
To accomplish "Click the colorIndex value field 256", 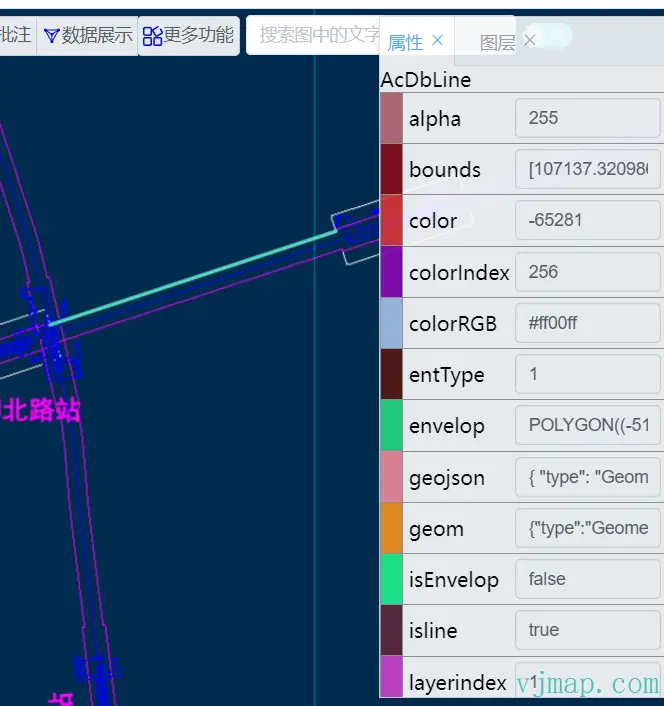I will (587, 272).
